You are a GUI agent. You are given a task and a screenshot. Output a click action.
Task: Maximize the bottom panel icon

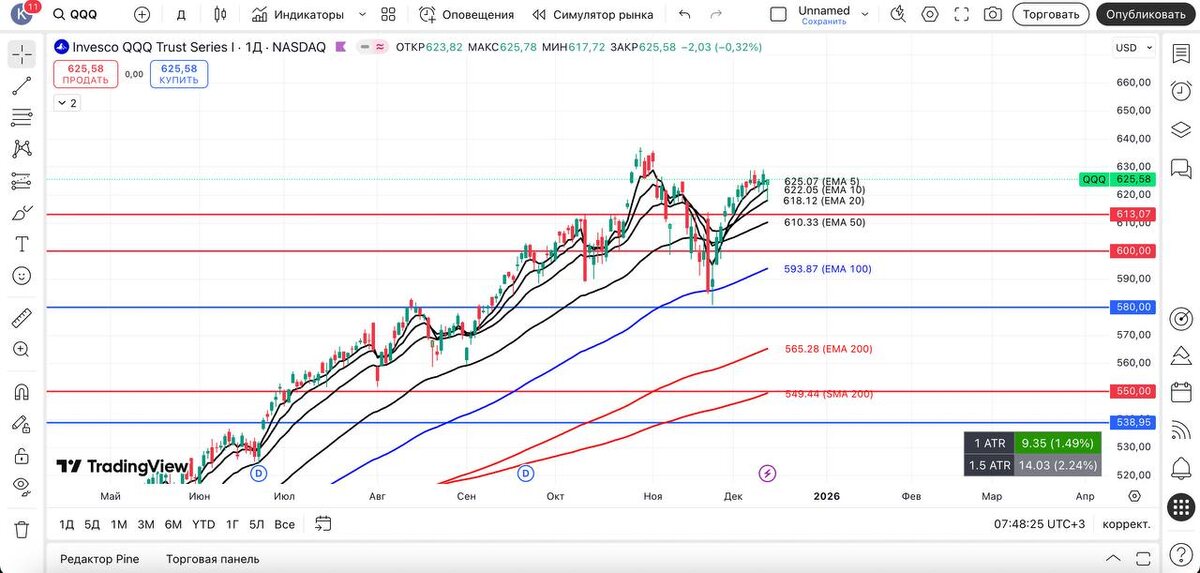(x=1141, y=558)
